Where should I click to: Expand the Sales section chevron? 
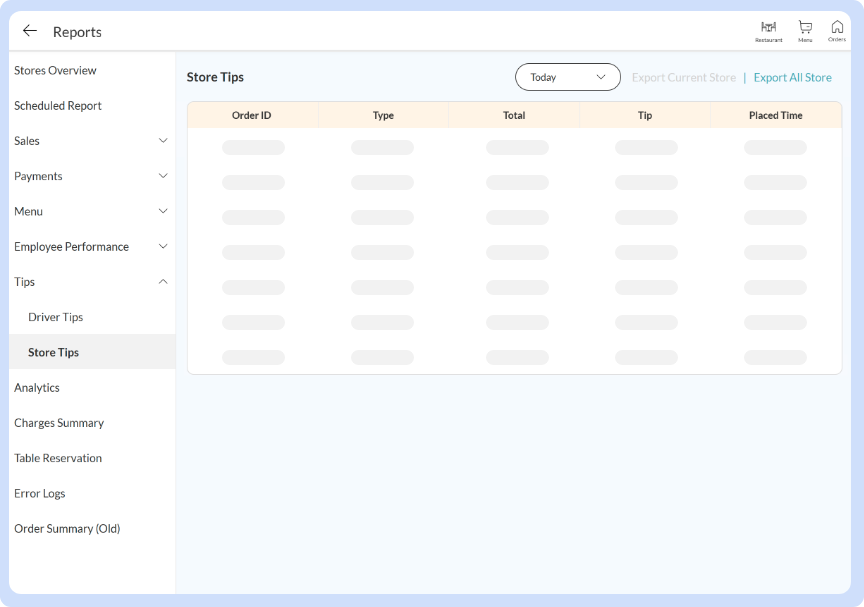163,141
